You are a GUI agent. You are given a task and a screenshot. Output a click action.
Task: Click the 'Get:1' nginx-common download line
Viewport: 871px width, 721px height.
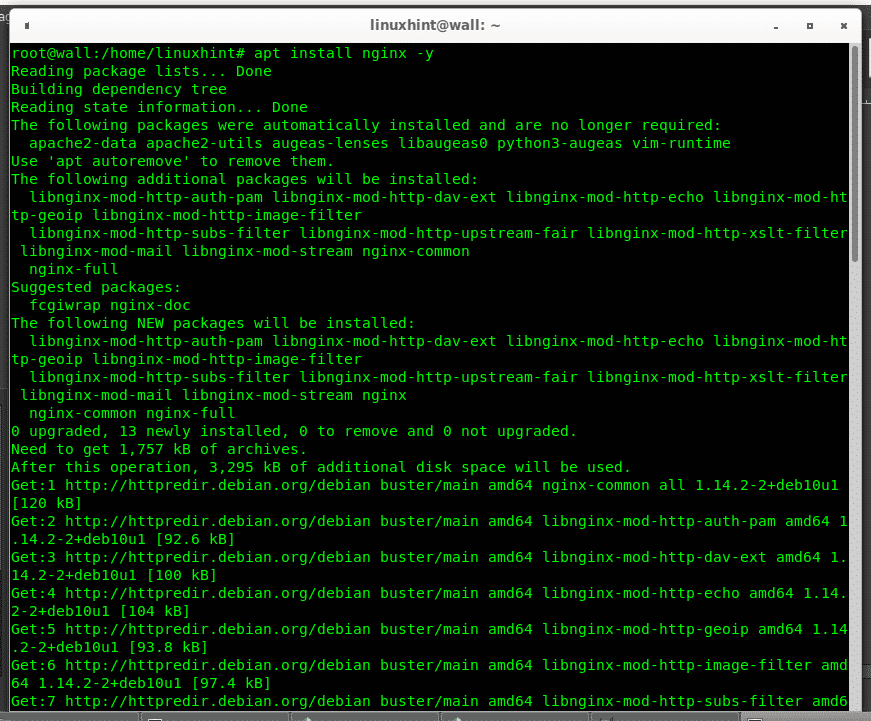[425, 485]
